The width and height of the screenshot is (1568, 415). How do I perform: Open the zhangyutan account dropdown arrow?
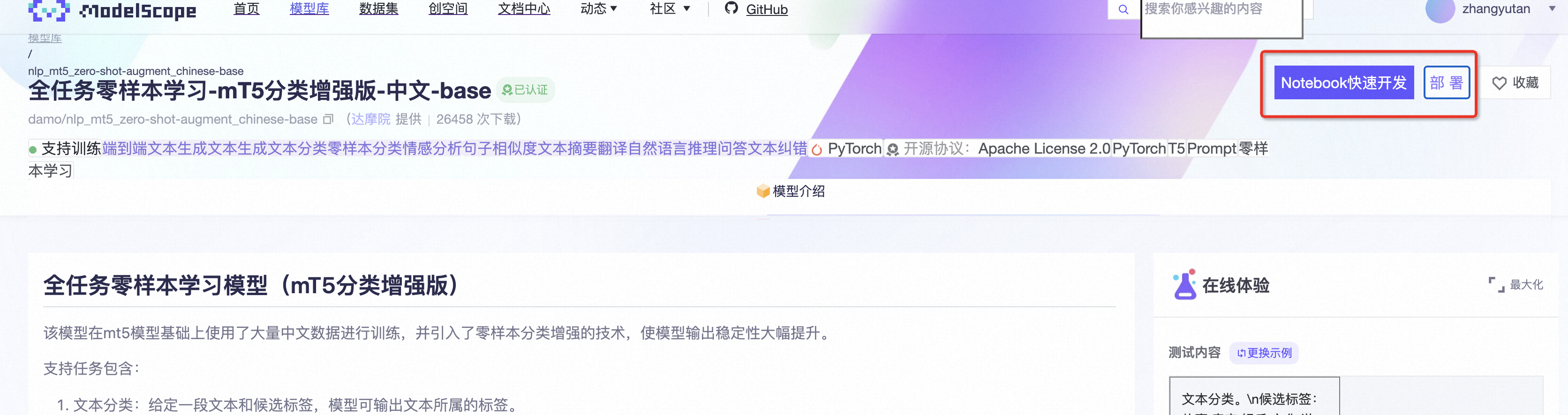click(1552, 9)
